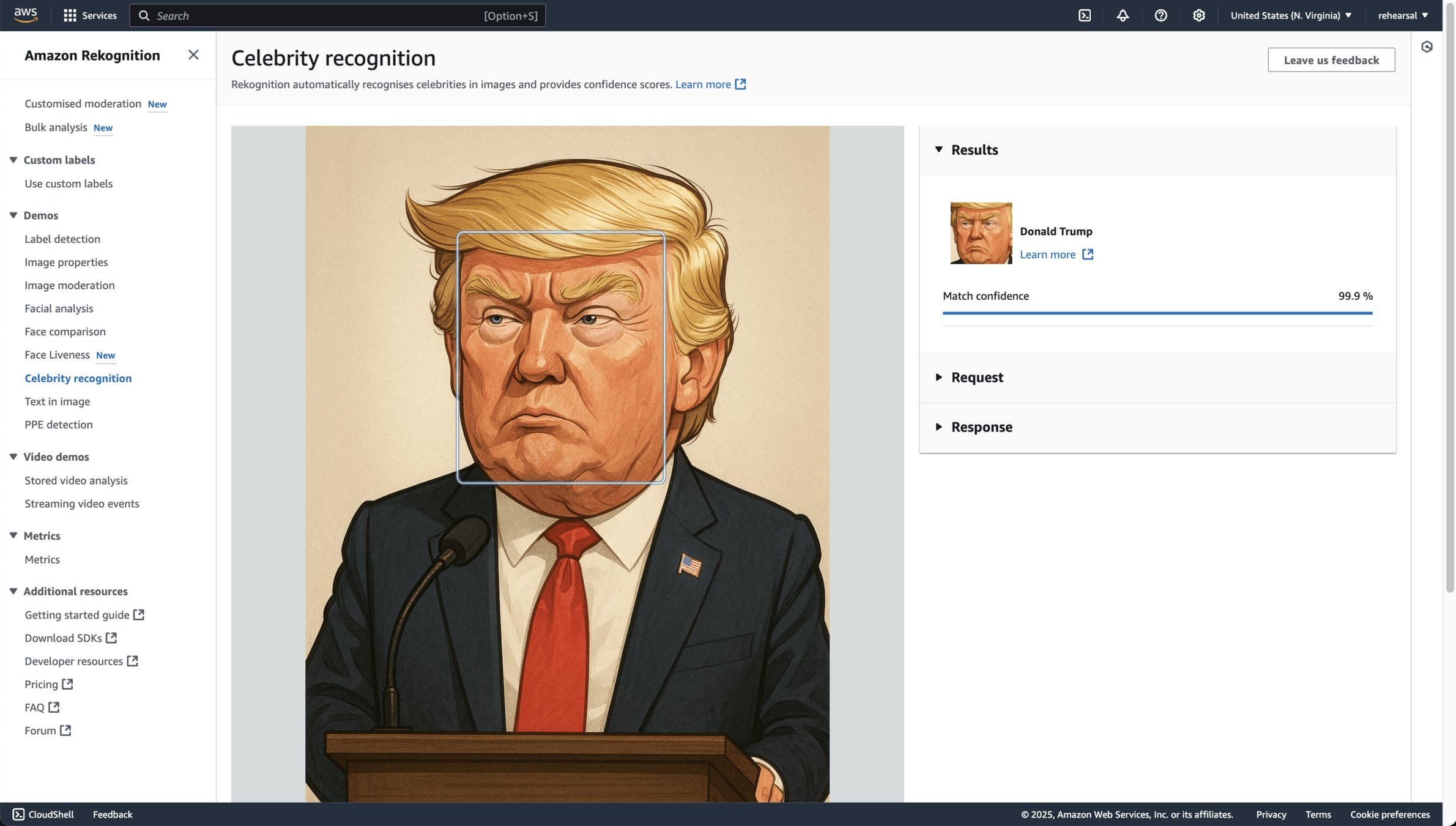
Task: Open the side panel icon at top right
Action: [1427, 47]
